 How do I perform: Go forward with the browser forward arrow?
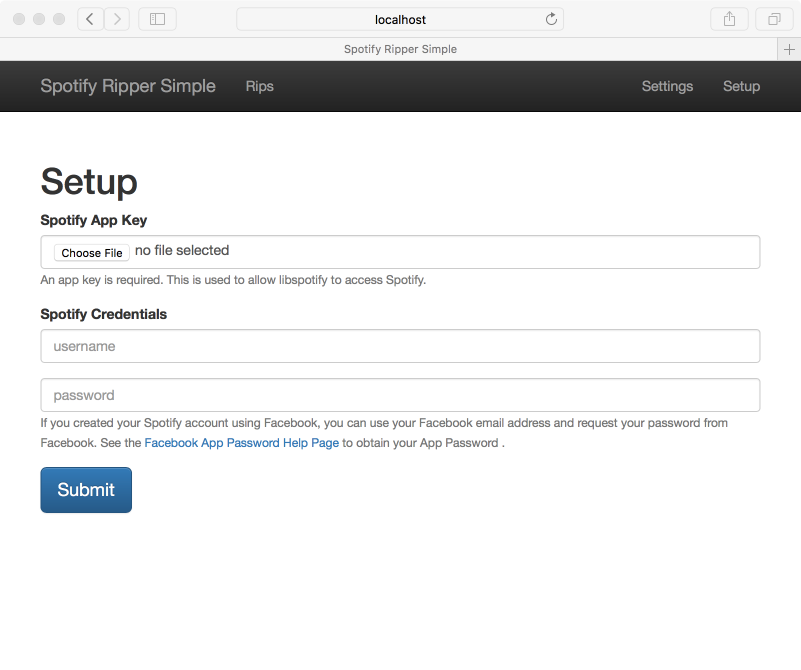(x=117, y=19)
